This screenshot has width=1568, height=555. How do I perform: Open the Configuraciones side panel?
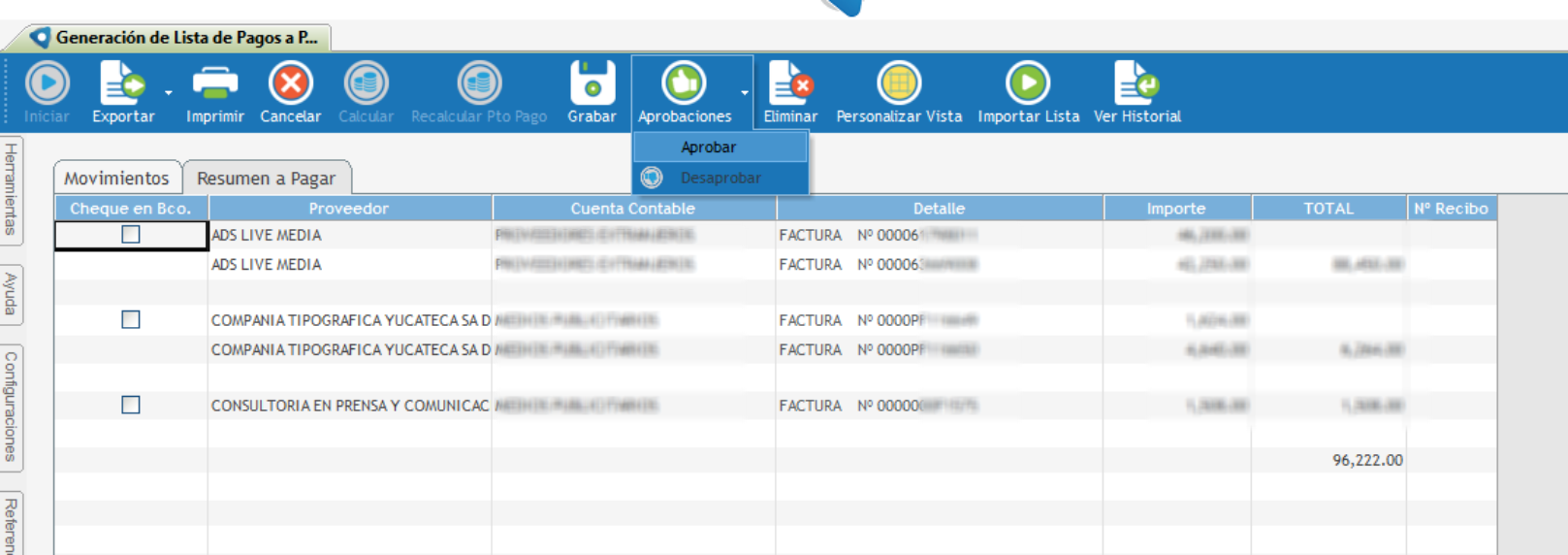(x=11, y=407)
